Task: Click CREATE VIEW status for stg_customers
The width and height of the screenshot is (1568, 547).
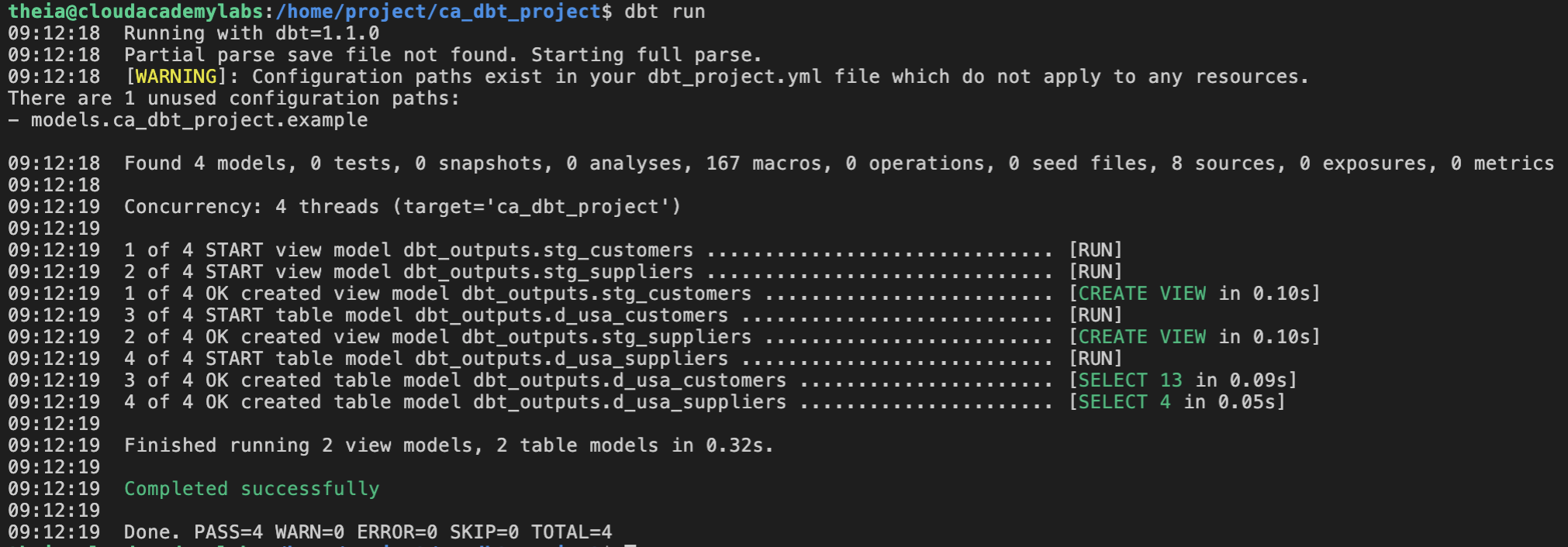Action: (1141, 294)
